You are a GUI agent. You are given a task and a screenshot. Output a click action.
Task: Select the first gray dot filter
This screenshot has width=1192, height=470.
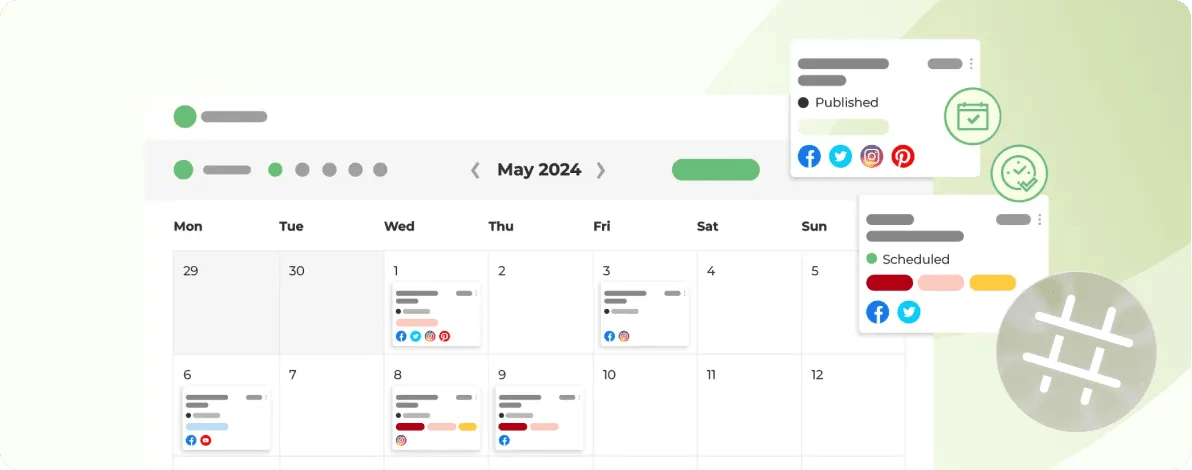point(302,170)
